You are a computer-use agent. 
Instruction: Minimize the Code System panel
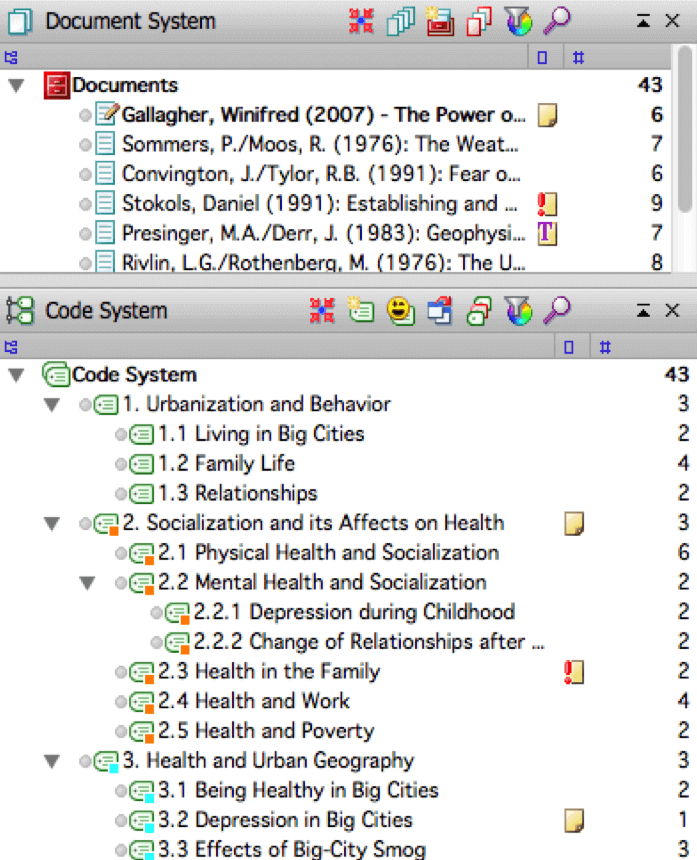pos(644,311)
